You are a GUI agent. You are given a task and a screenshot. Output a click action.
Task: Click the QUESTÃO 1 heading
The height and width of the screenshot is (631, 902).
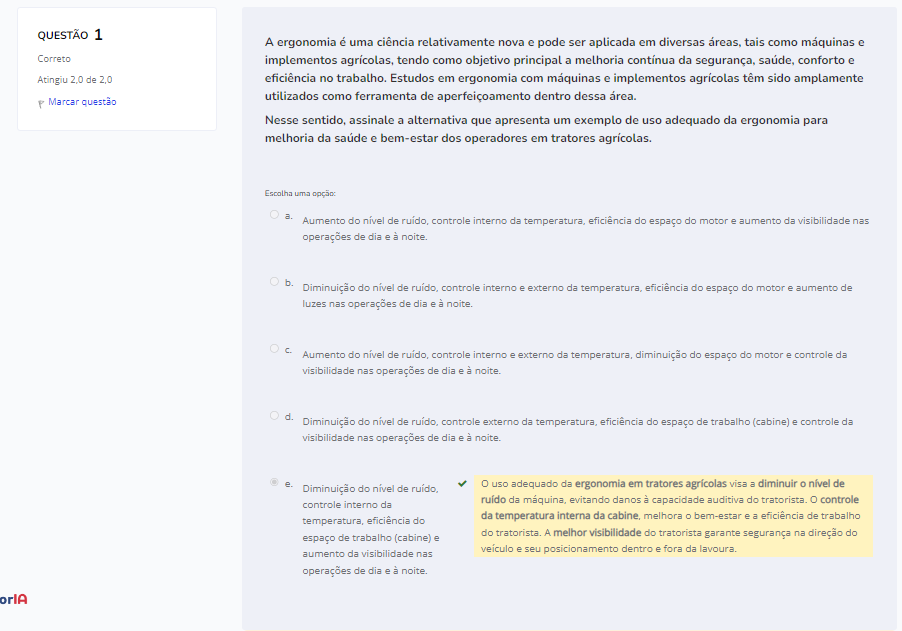(x=70, y=35)
